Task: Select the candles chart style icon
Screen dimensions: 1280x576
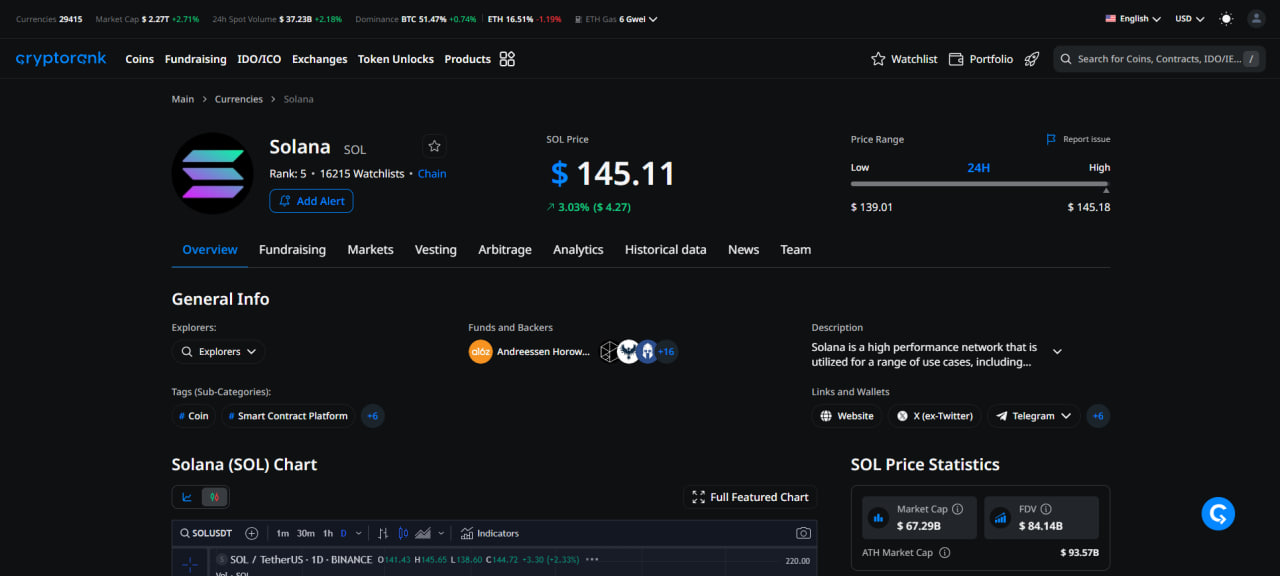Action: click(404, 533)
